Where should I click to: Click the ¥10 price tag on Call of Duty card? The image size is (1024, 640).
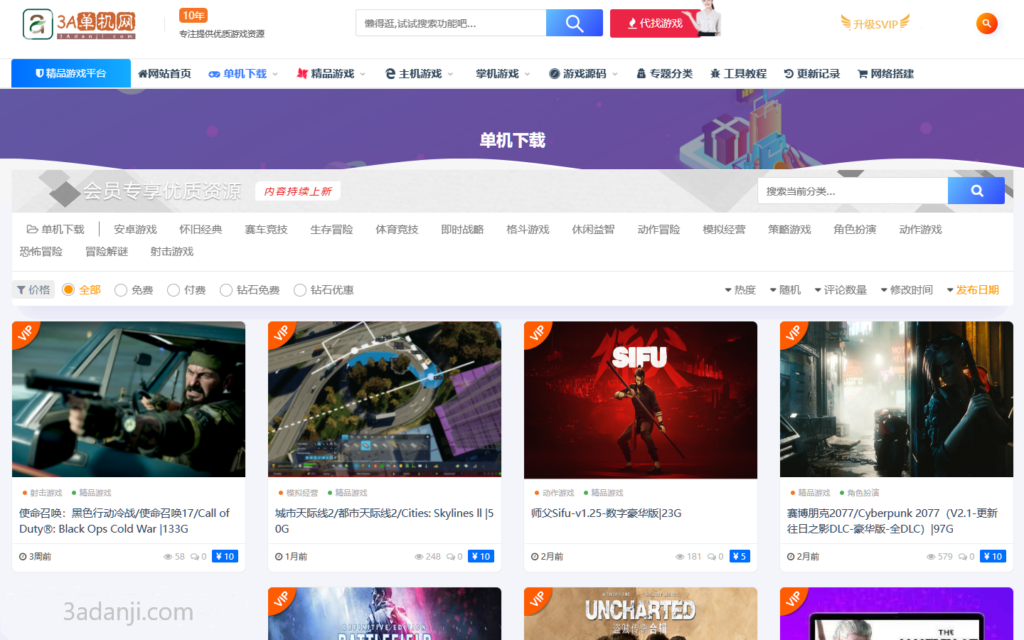[225, 556]
